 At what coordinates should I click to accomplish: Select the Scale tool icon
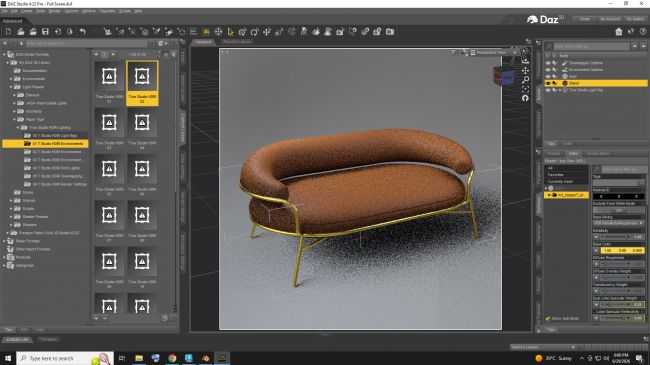pos(279,32)
